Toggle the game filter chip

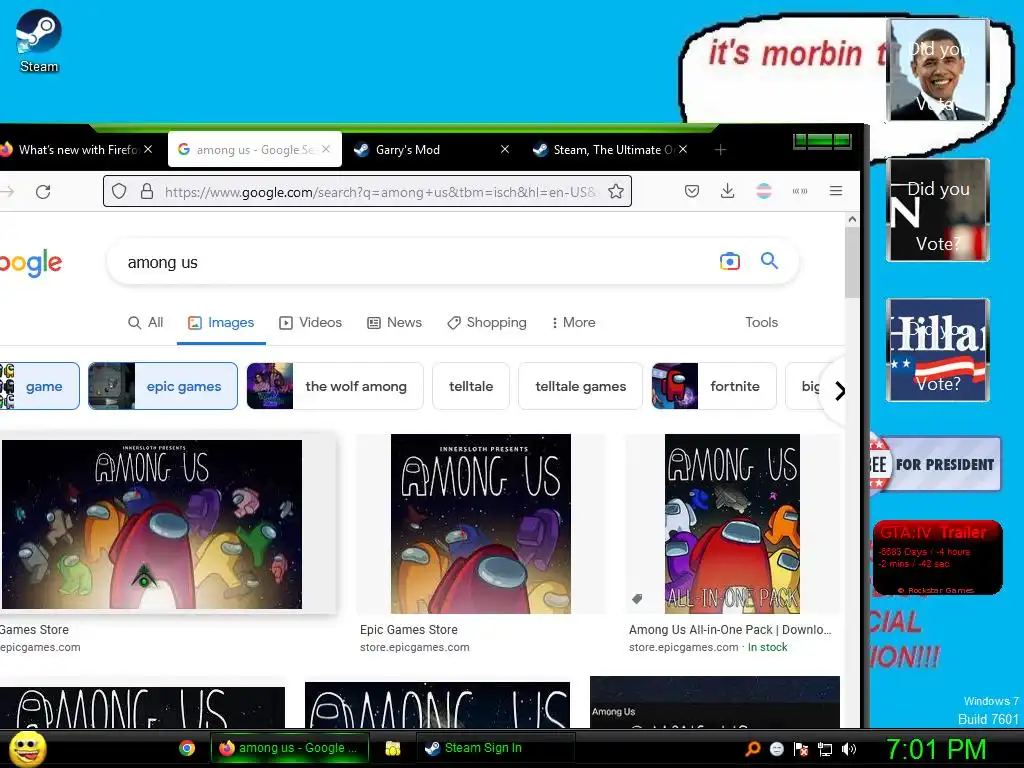pos(39,386)
